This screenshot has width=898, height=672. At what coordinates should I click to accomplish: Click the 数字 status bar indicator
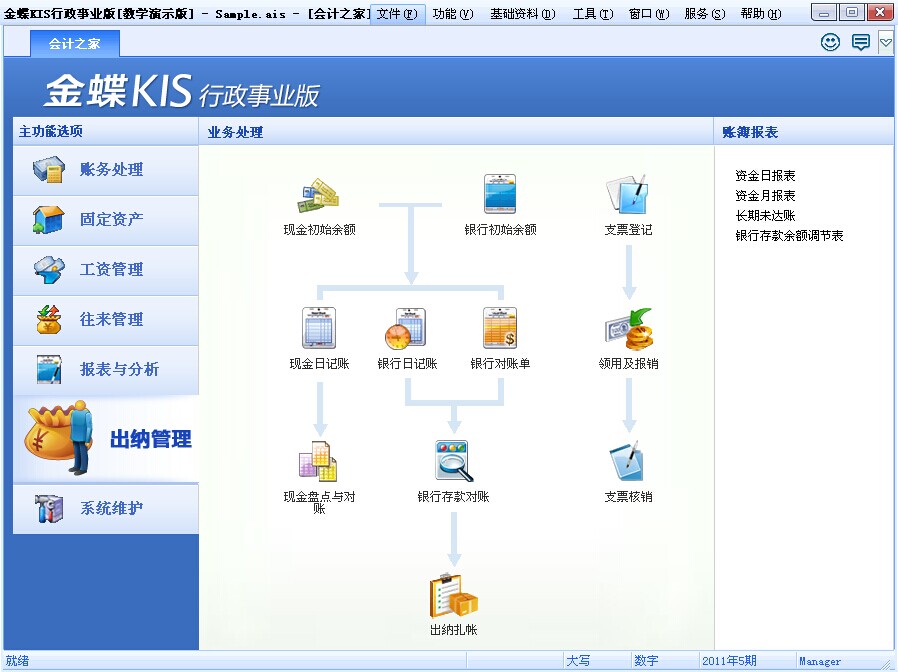click(646, 661)
